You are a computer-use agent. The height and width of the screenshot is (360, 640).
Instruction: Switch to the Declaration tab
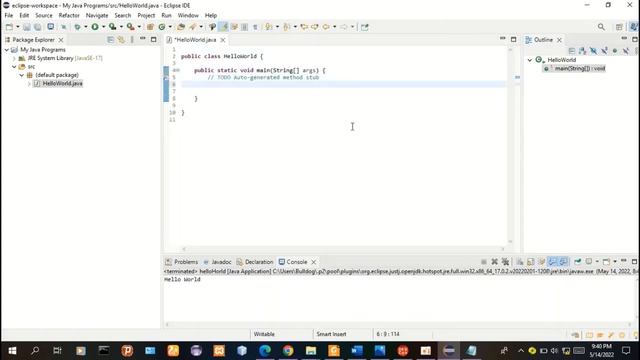pyautogui.click(x=255, y=262)
